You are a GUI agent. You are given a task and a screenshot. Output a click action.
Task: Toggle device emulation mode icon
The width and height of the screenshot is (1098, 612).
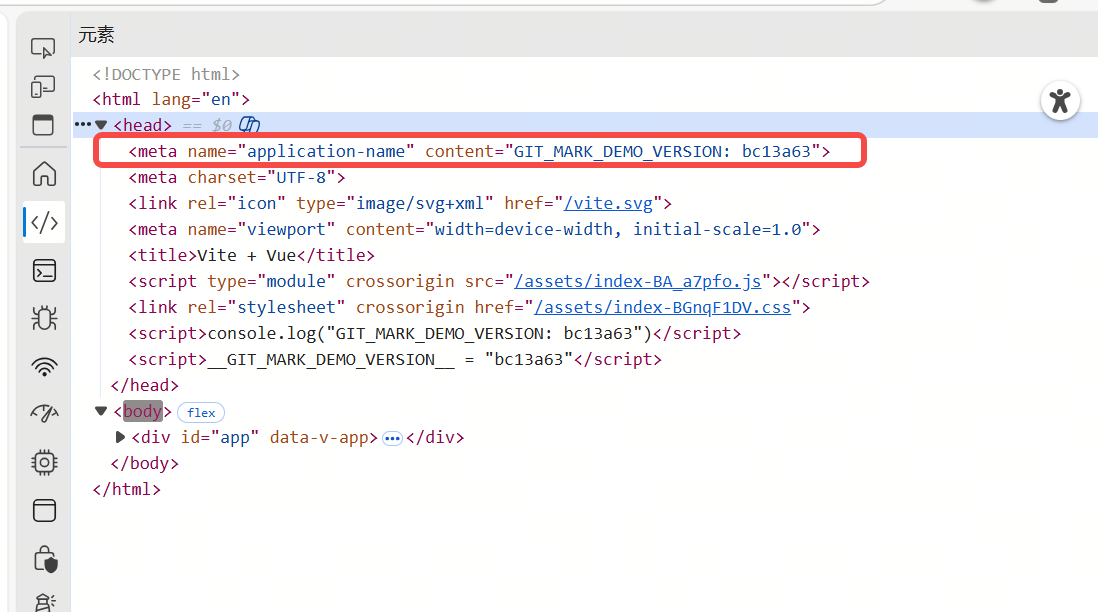[43, 87]
